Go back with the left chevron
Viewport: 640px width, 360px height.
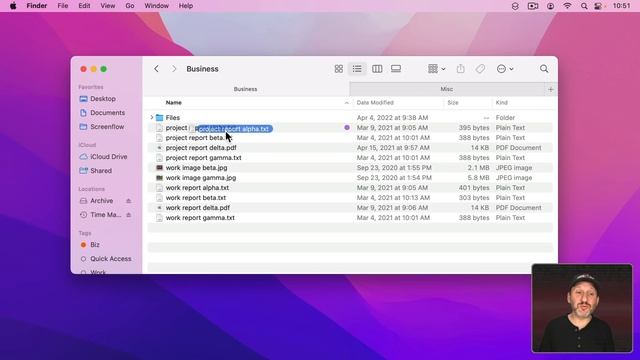(x=156, y=69)
